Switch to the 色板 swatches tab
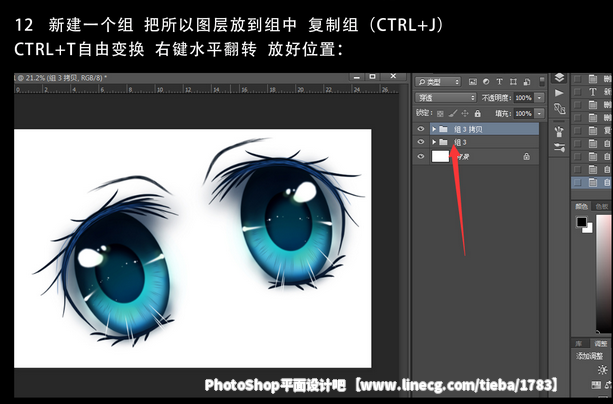This screenshot has height=404, width=613. click(x=601, y=206)
